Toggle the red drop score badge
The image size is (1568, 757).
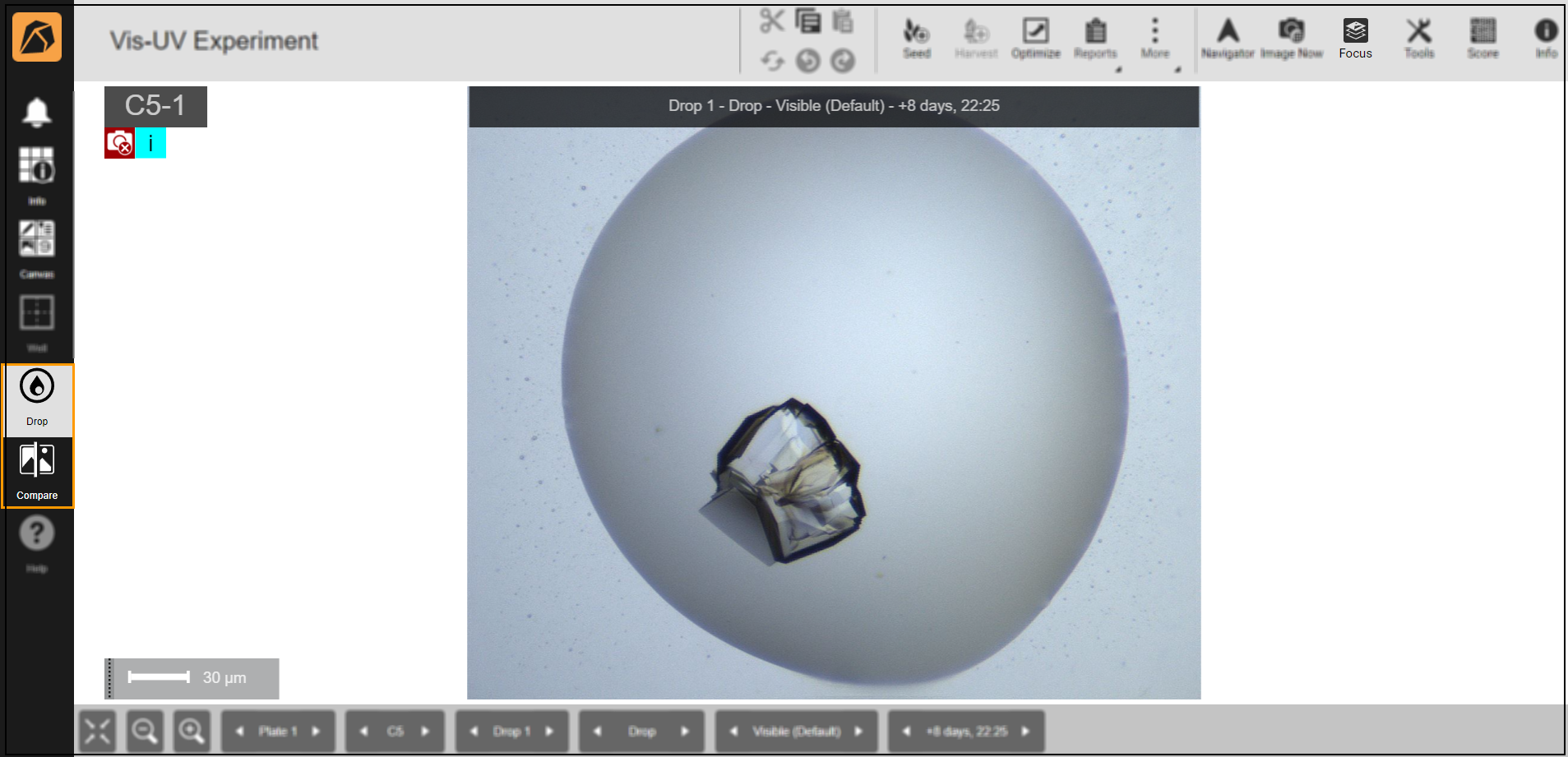tap(119, 143)
